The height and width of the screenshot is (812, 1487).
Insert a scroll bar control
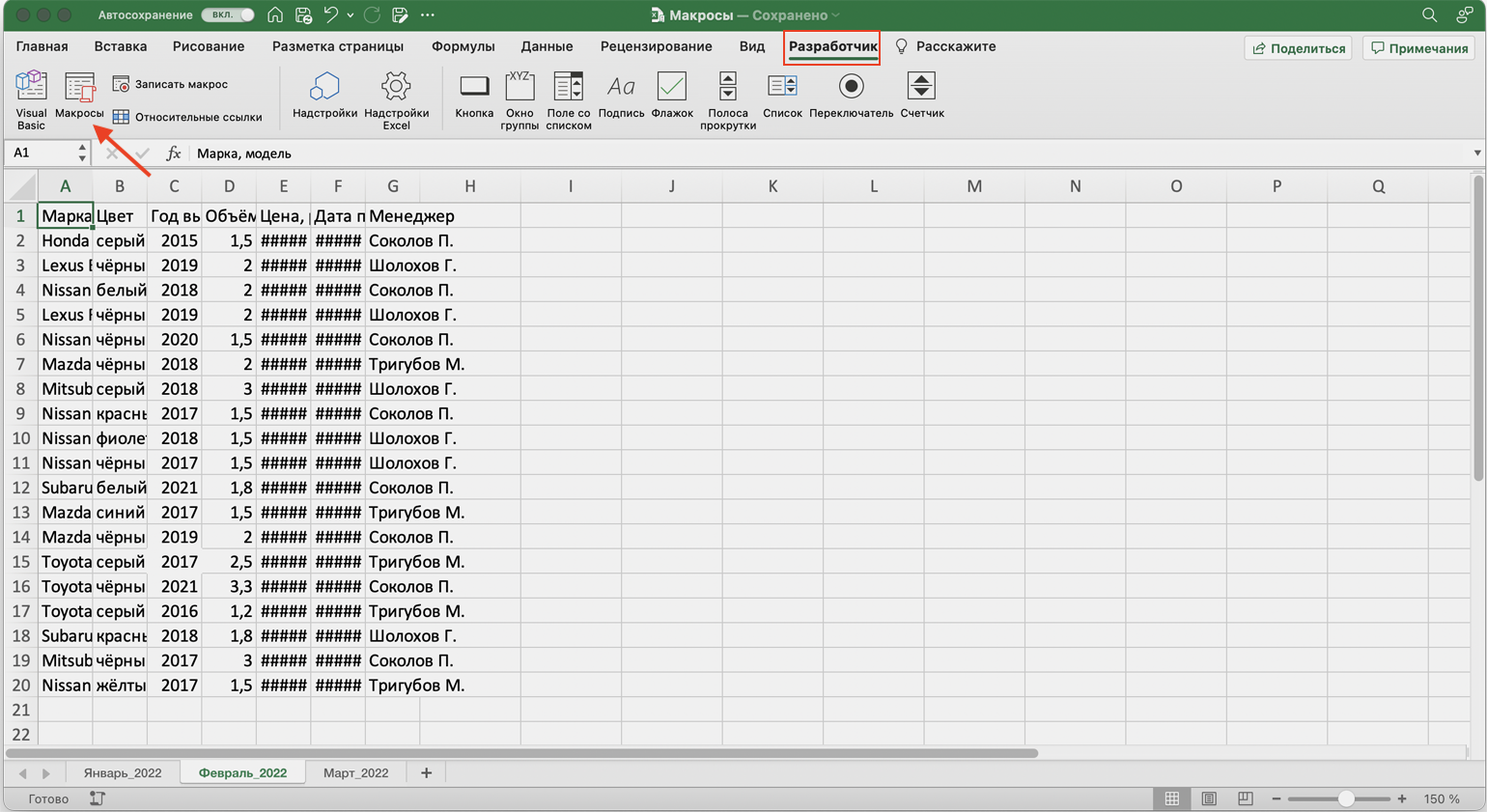[x=728, y=98]
